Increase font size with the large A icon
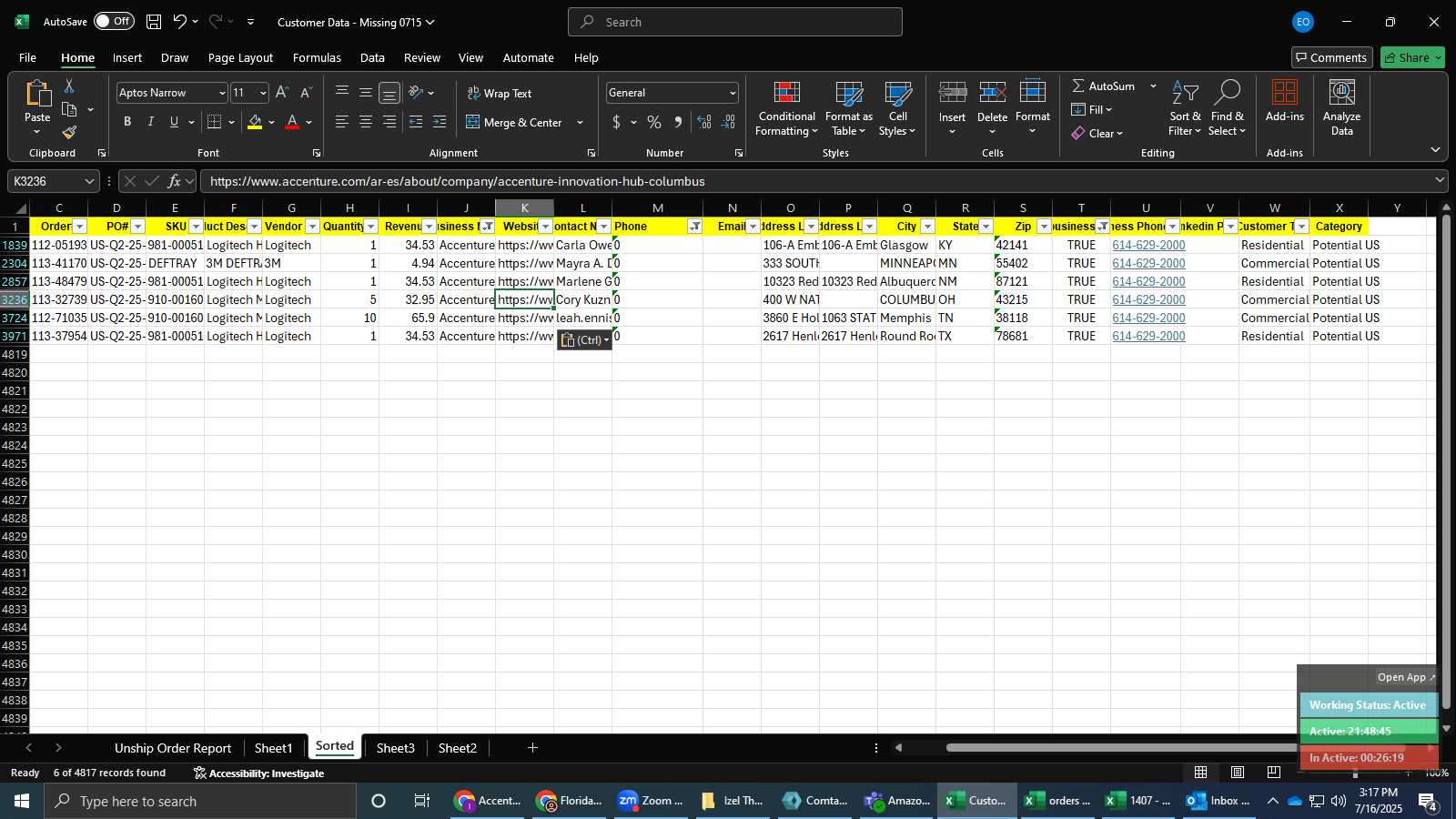Image resolution: width=1456 pixels, height=819 pixels. pyautogui.click(x=282, y=93)
